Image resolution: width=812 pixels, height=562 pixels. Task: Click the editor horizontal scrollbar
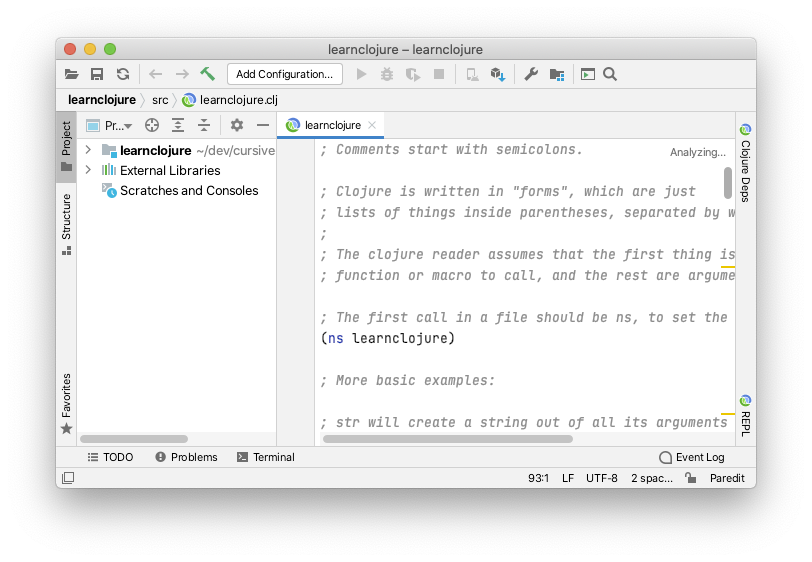tap(447, 439)
